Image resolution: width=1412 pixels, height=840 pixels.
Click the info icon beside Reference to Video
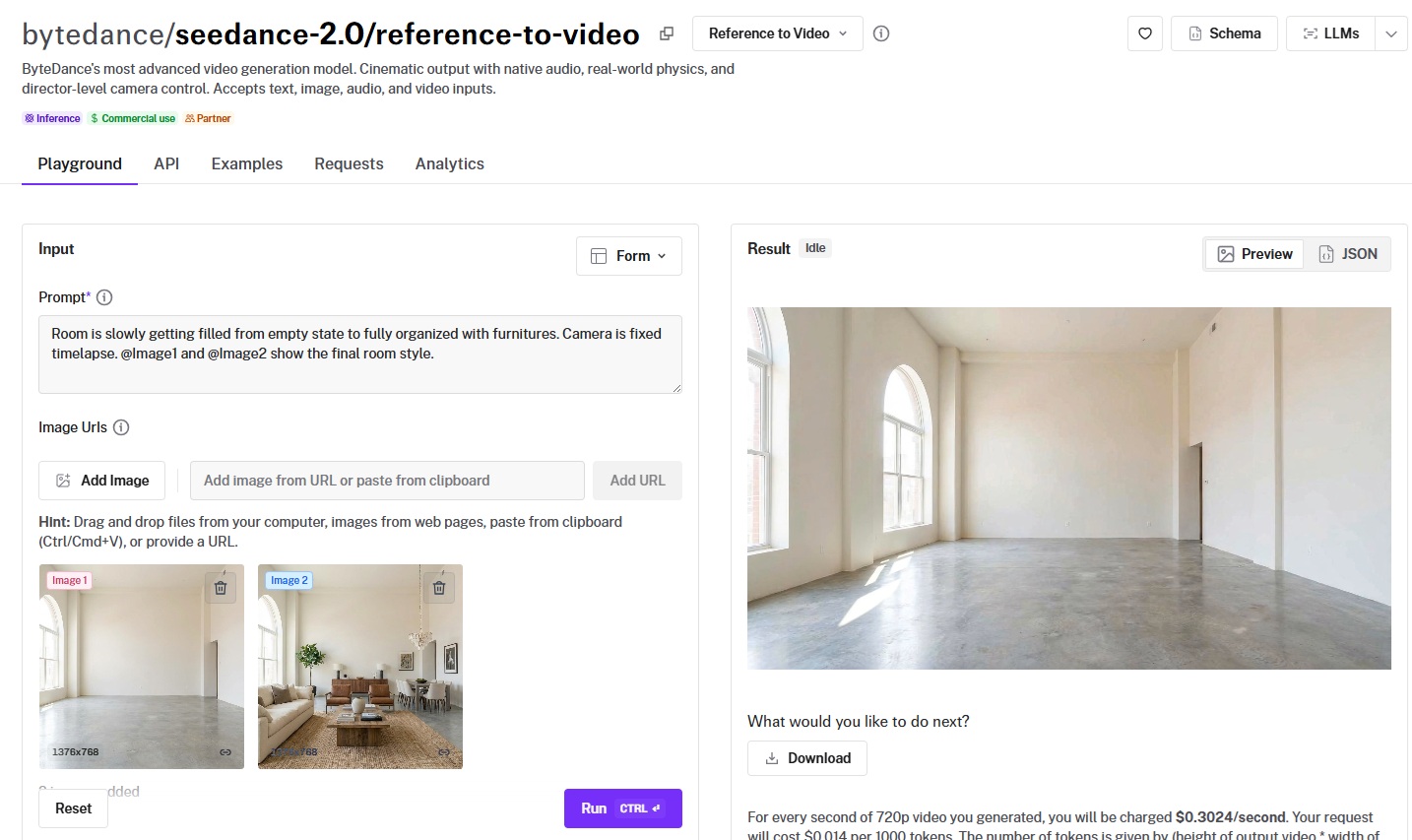[881, 33]
